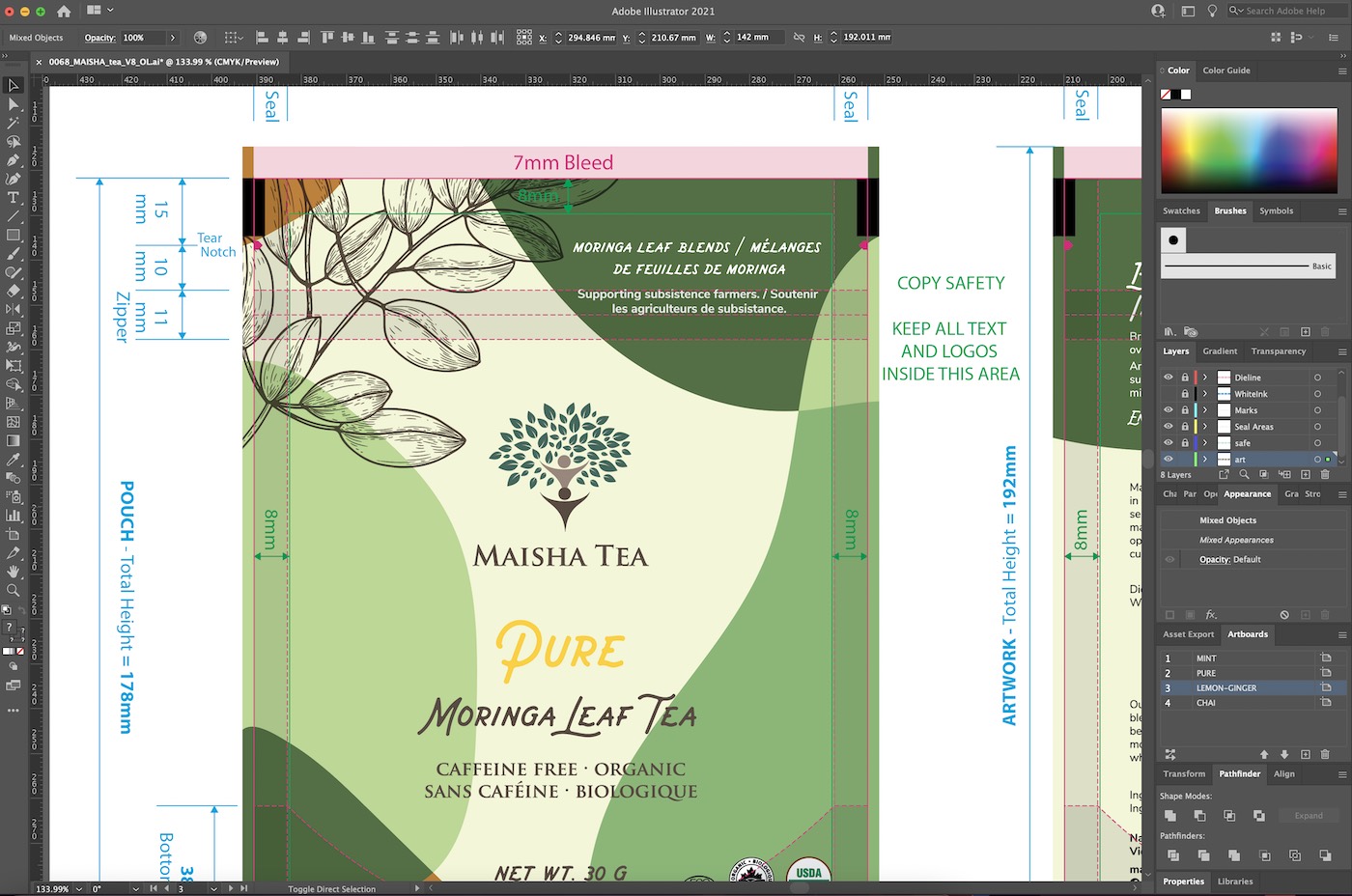Hide the safe layer

point(1169,443)
